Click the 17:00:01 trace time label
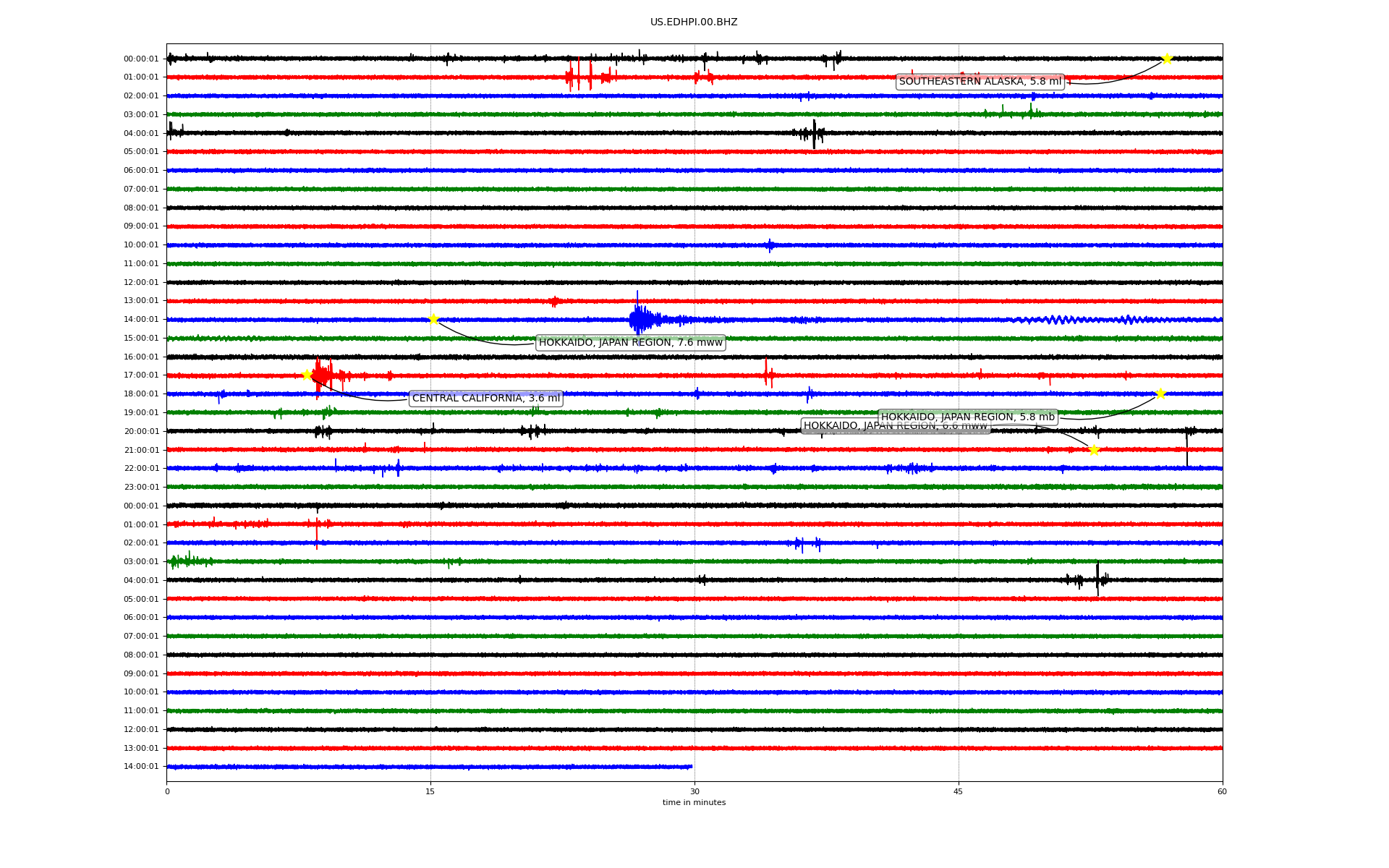This screenshot has width=1389, height=868. point(141,375)
